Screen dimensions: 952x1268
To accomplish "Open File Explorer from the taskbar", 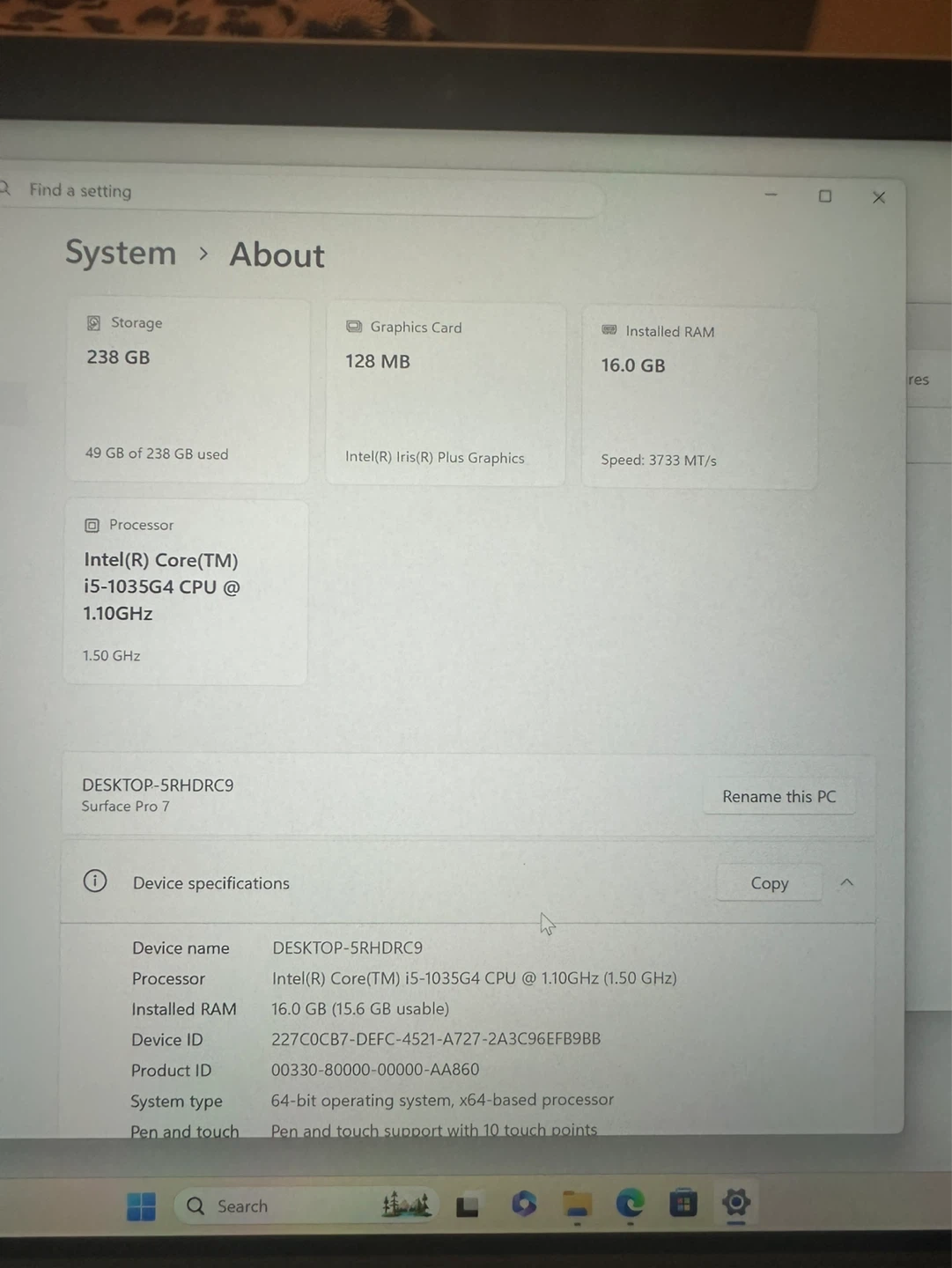I will point(578,1204).
